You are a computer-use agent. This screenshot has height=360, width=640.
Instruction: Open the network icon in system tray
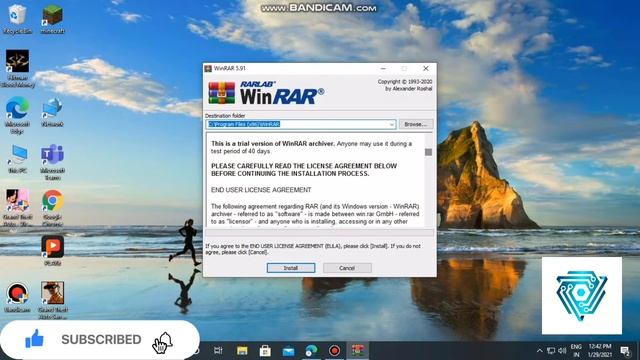(551, 351)
